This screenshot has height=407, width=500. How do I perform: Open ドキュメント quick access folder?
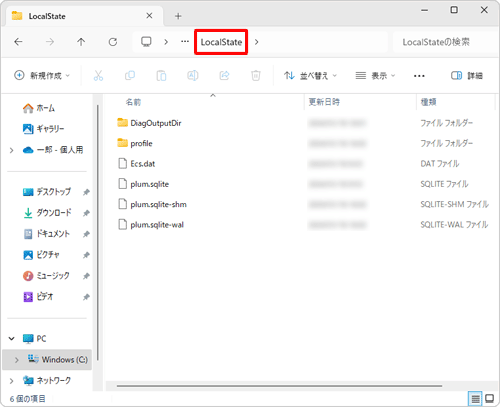point(46,234)
